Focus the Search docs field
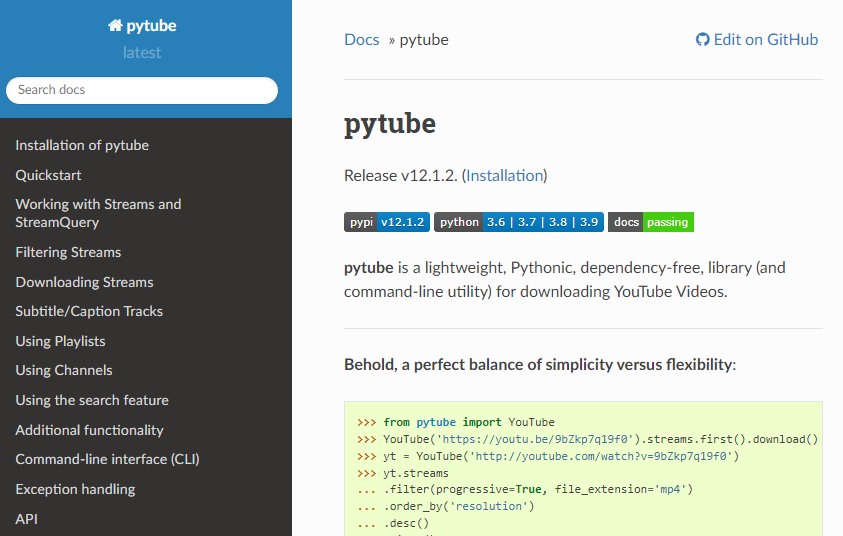The width and height of the screenshot is (843, 536). (142, 90)
